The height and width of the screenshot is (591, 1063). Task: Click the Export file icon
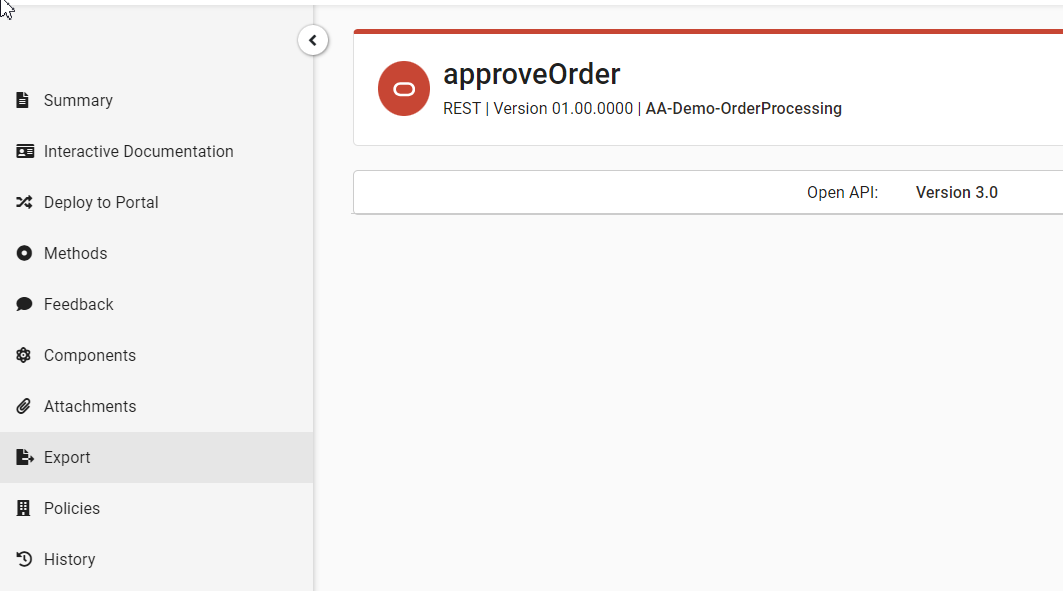[x=24, y=457]
